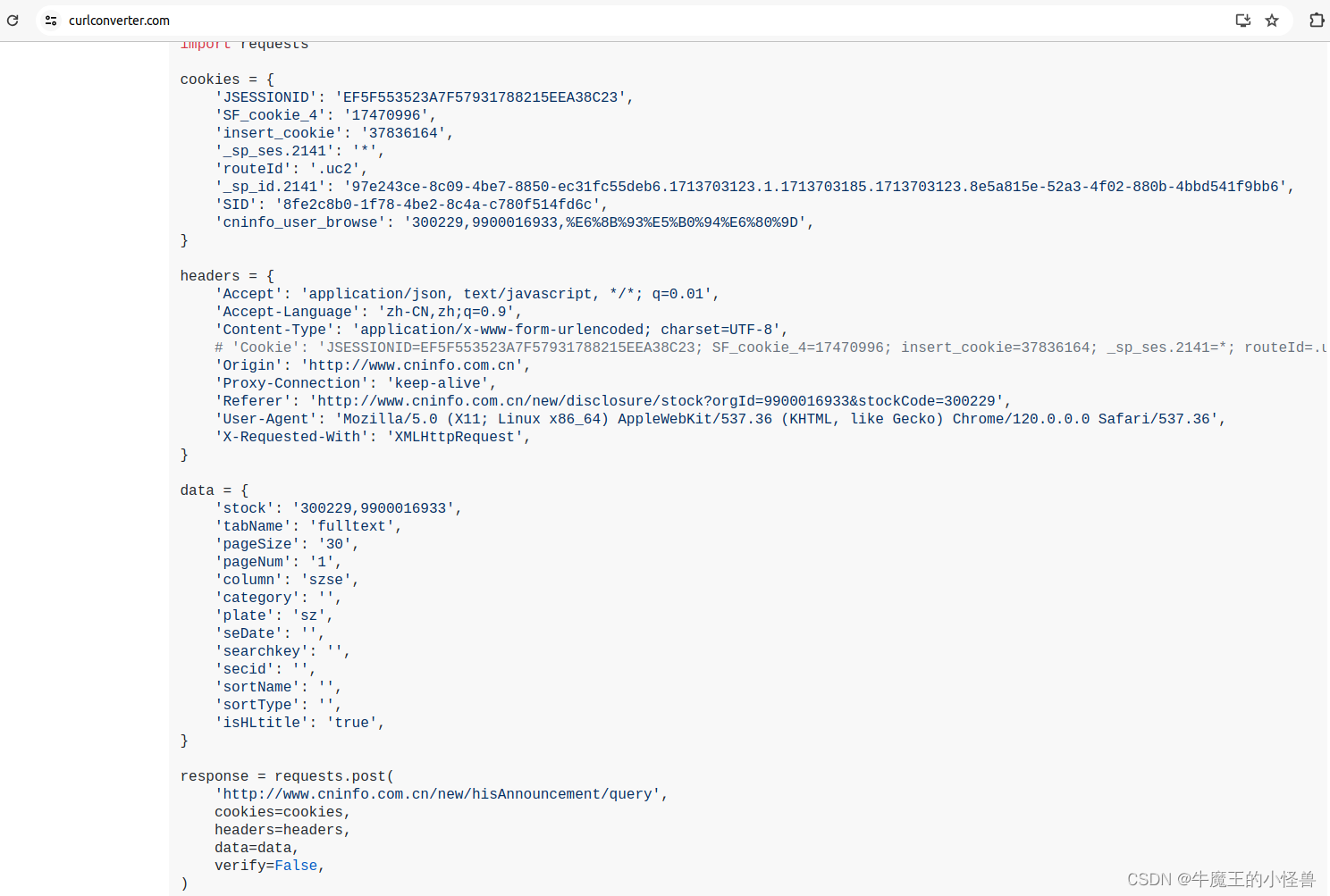Click the 'seDate' line
This screenshot has width=1330, height=896.
(270, 633)
